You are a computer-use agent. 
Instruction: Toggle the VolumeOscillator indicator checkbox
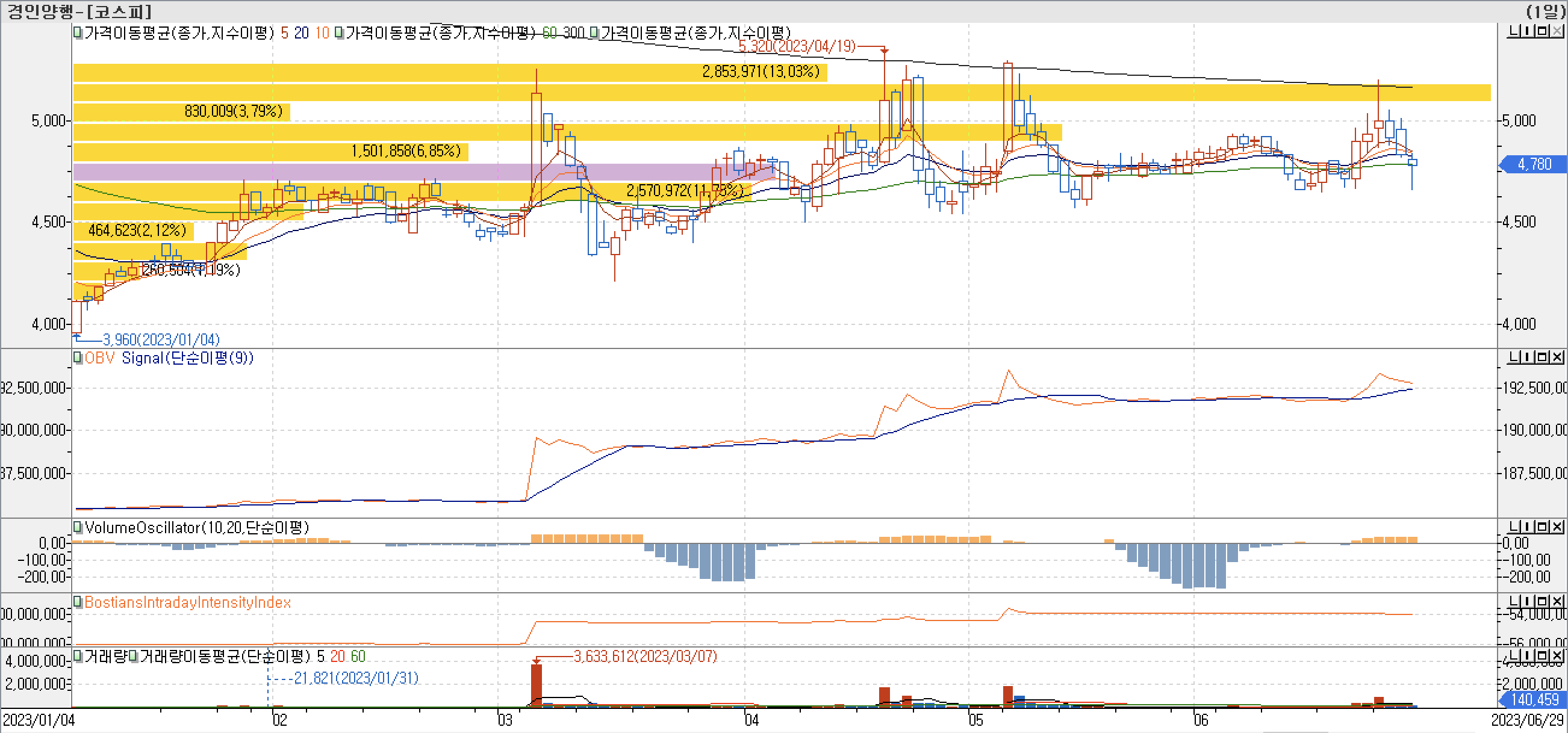tap(78, 527)
